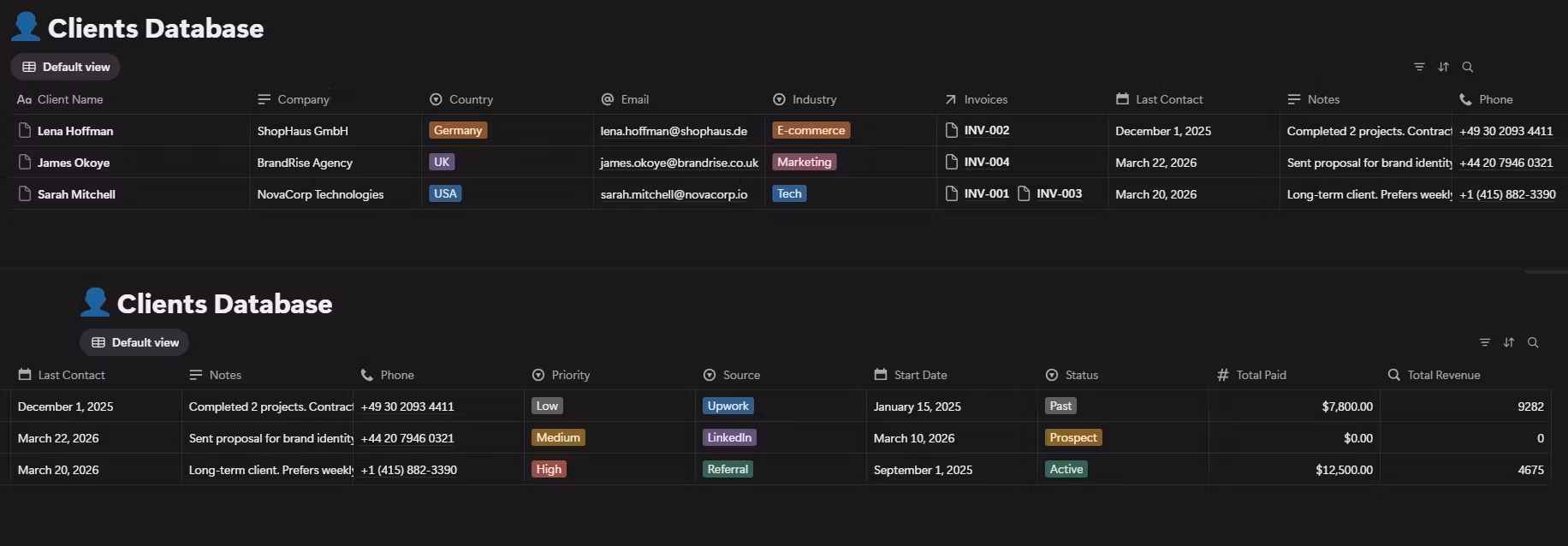
Task: Click the Total Revenue column header
Action: coord(1443,375)
